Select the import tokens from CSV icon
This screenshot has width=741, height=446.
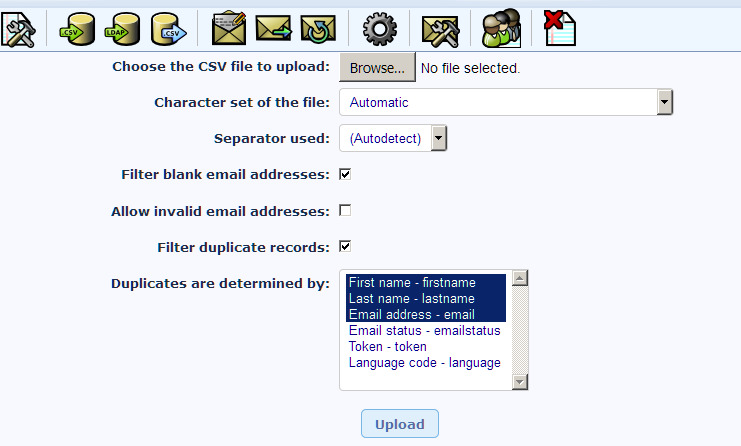click(77, 29)
